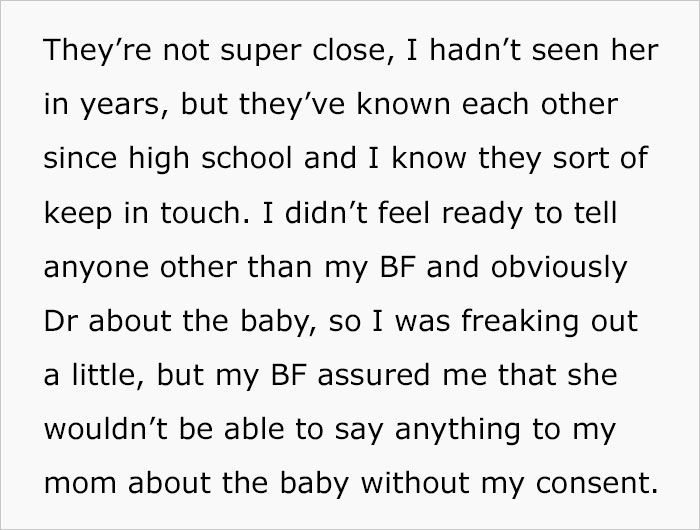Click the word "without" in the last line

click(x=415, y=483)
